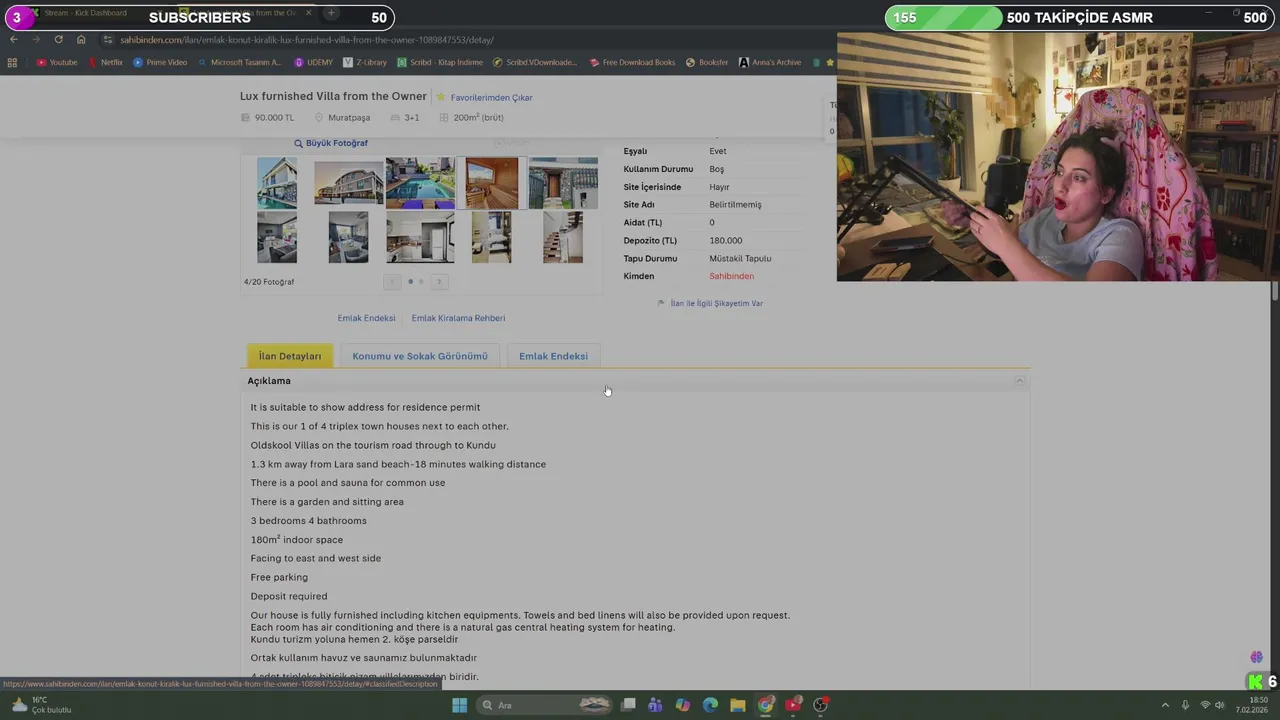Image resolution: width=1280 pixels, height=720 pixels.
Task: Open Microsoft Edge from taskbar
Action: [710, 705]
